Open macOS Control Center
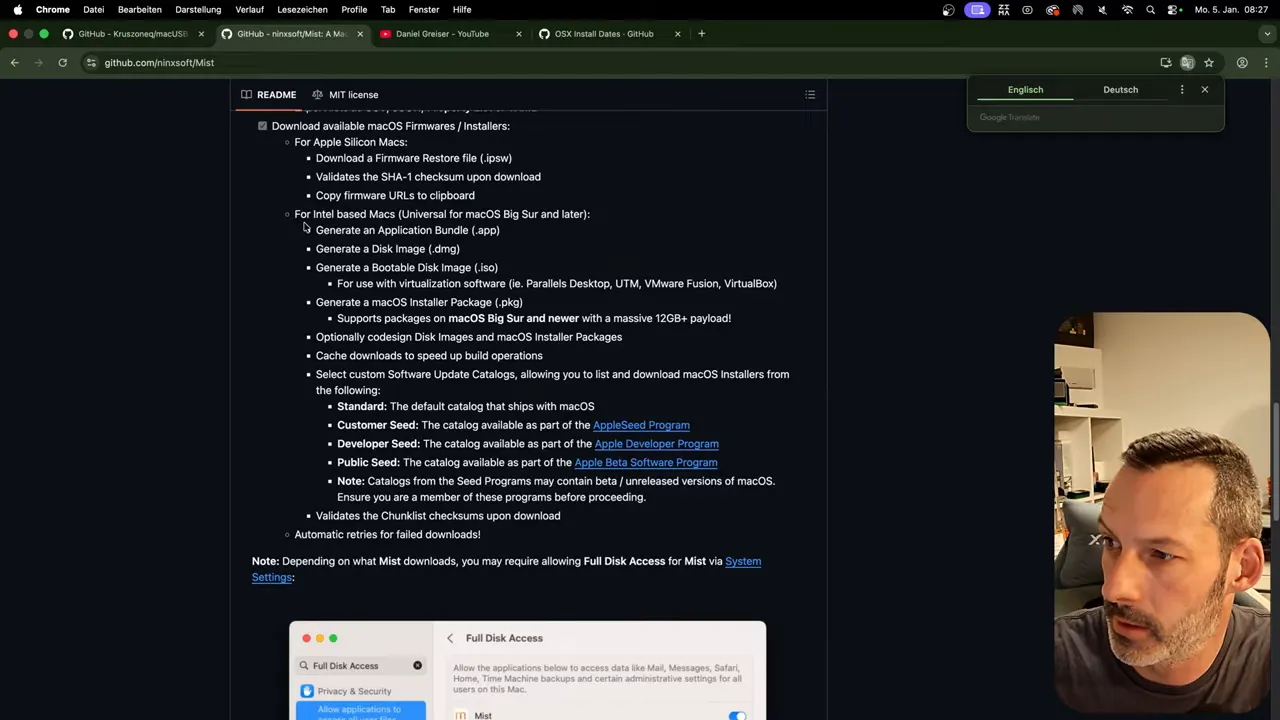Viewport: 1280px width, 720px height. click(x=1172, y=9)
